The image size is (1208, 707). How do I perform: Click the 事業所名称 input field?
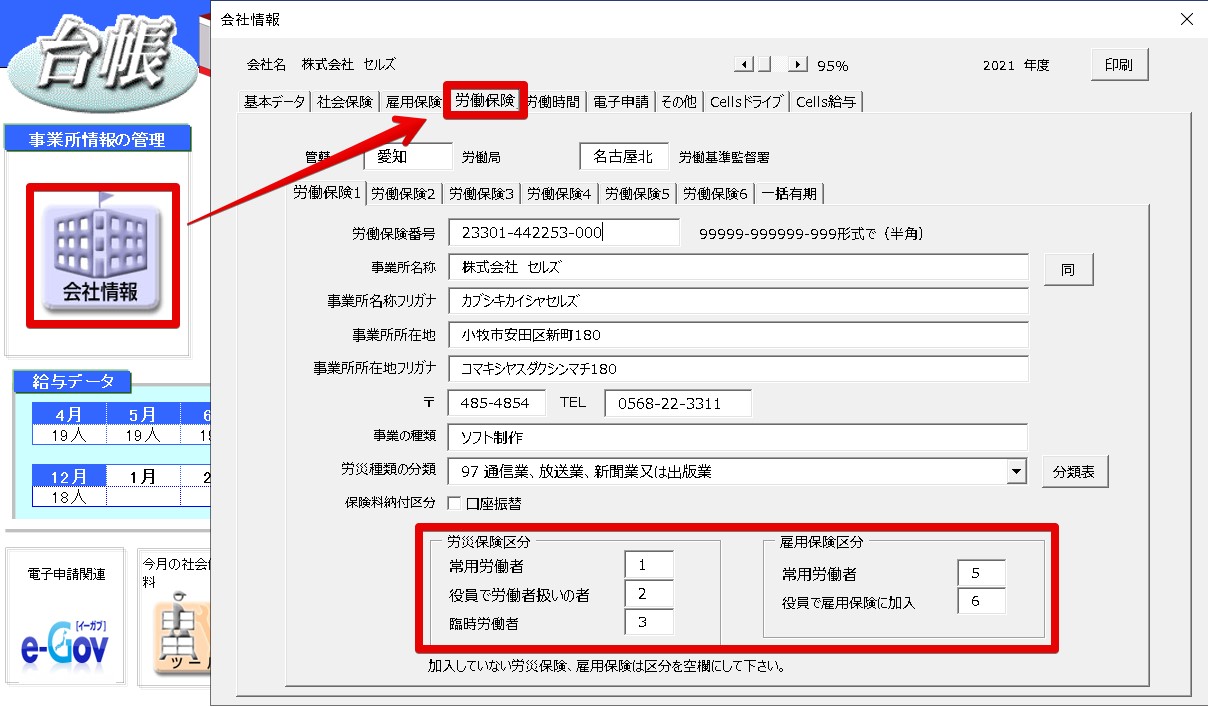[x=738, y=267]
